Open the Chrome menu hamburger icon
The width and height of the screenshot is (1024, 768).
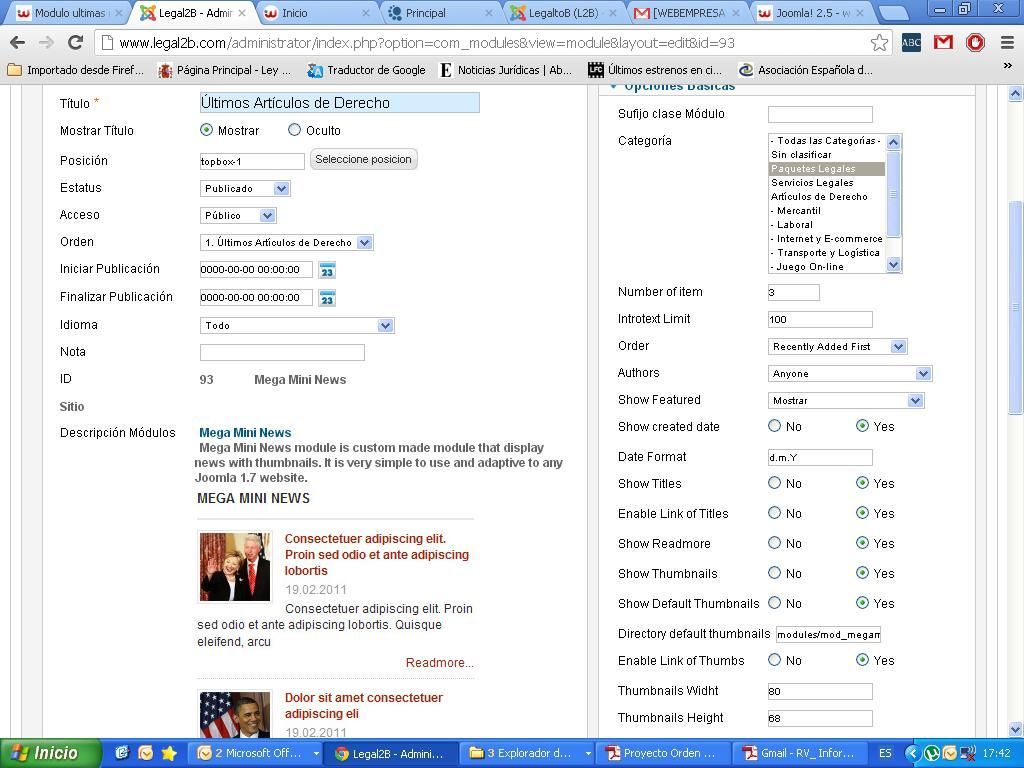point(1007,43)
